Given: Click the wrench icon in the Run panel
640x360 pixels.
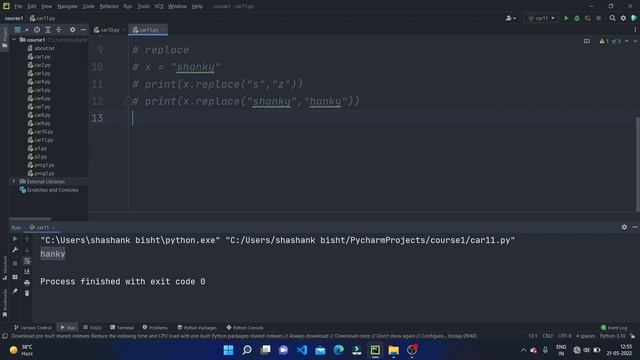Looking at the screenshot, I should (x=15, y=250).
